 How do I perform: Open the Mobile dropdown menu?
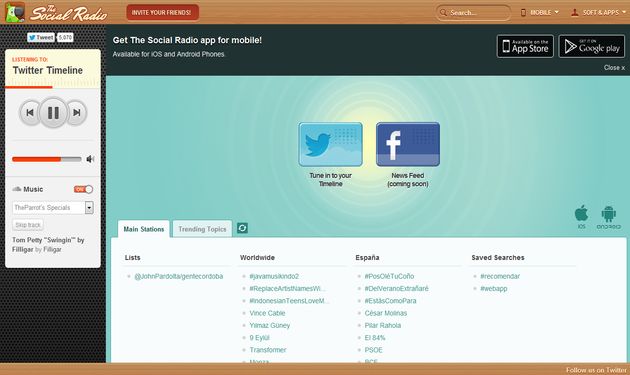(x=540, y=12)
